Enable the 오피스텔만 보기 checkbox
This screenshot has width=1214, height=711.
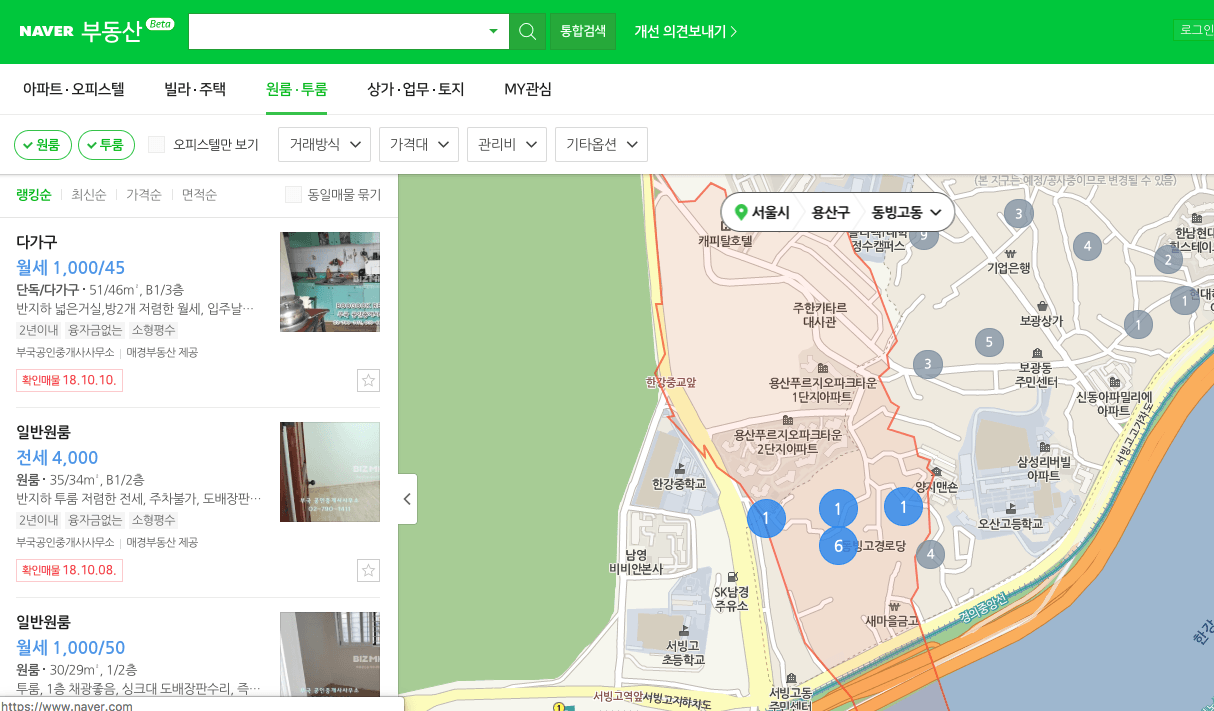pos(156,144)
